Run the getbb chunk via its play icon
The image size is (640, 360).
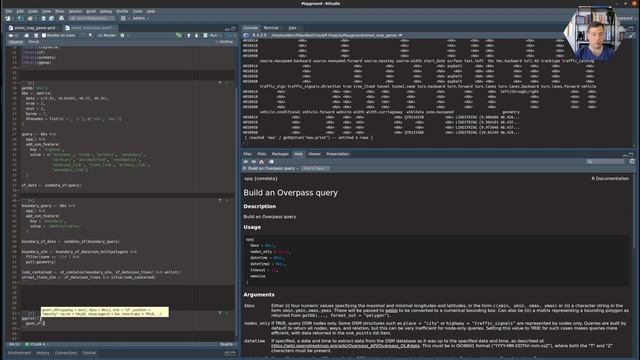227,83
